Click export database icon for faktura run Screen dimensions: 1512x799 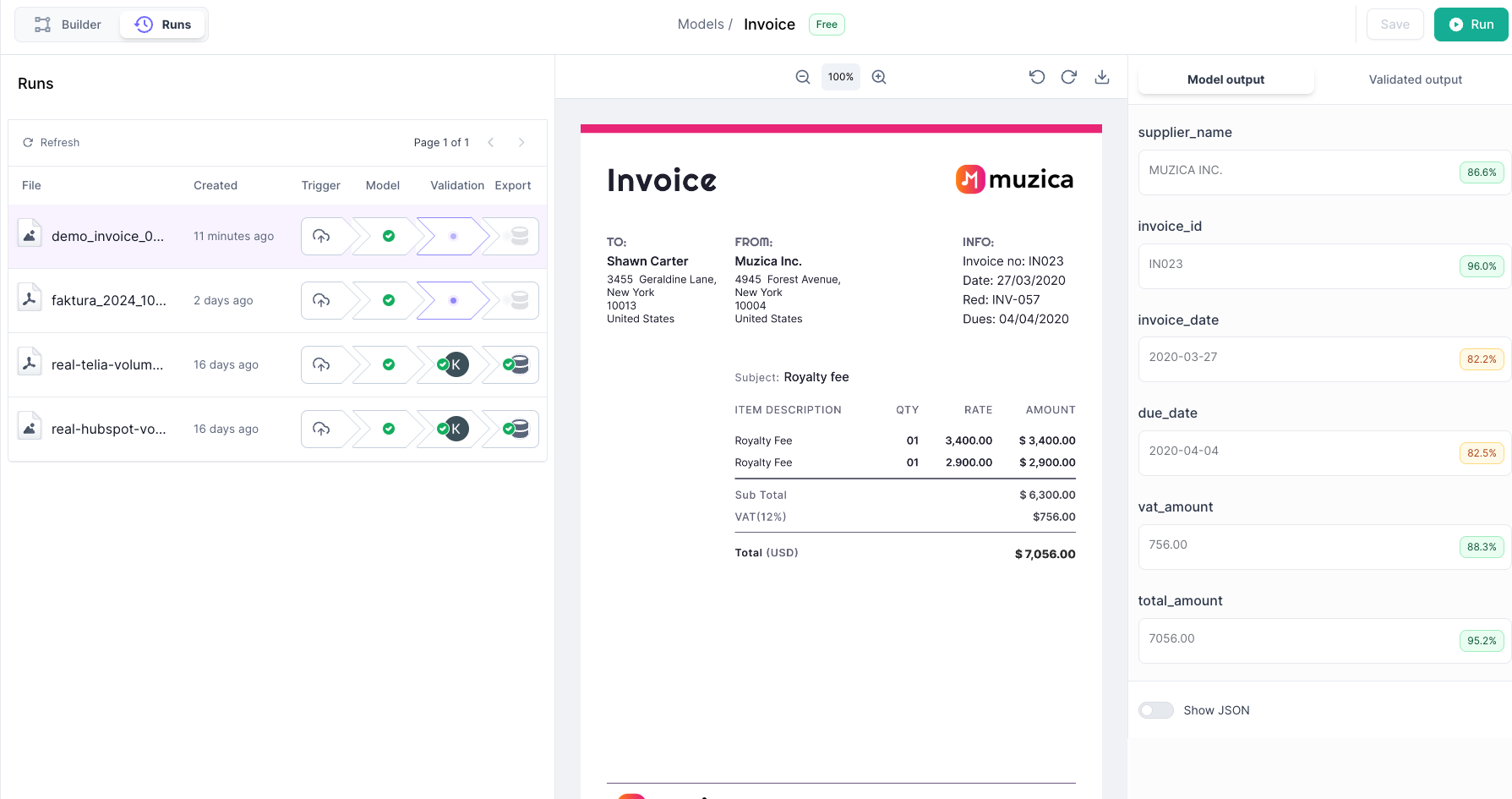point(520,301)
